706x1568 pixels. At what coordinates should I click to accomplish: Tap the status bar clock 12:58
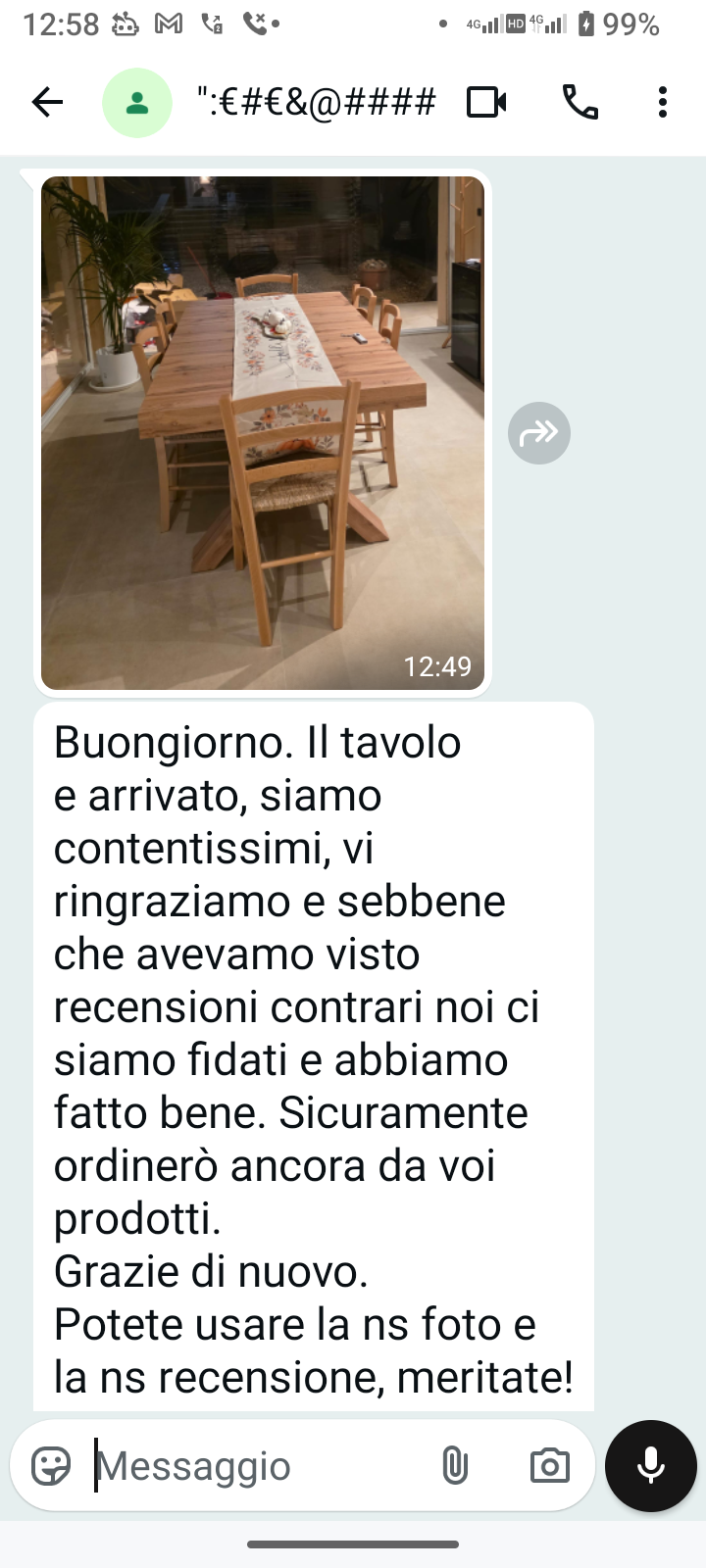click(x=61, y=24)
